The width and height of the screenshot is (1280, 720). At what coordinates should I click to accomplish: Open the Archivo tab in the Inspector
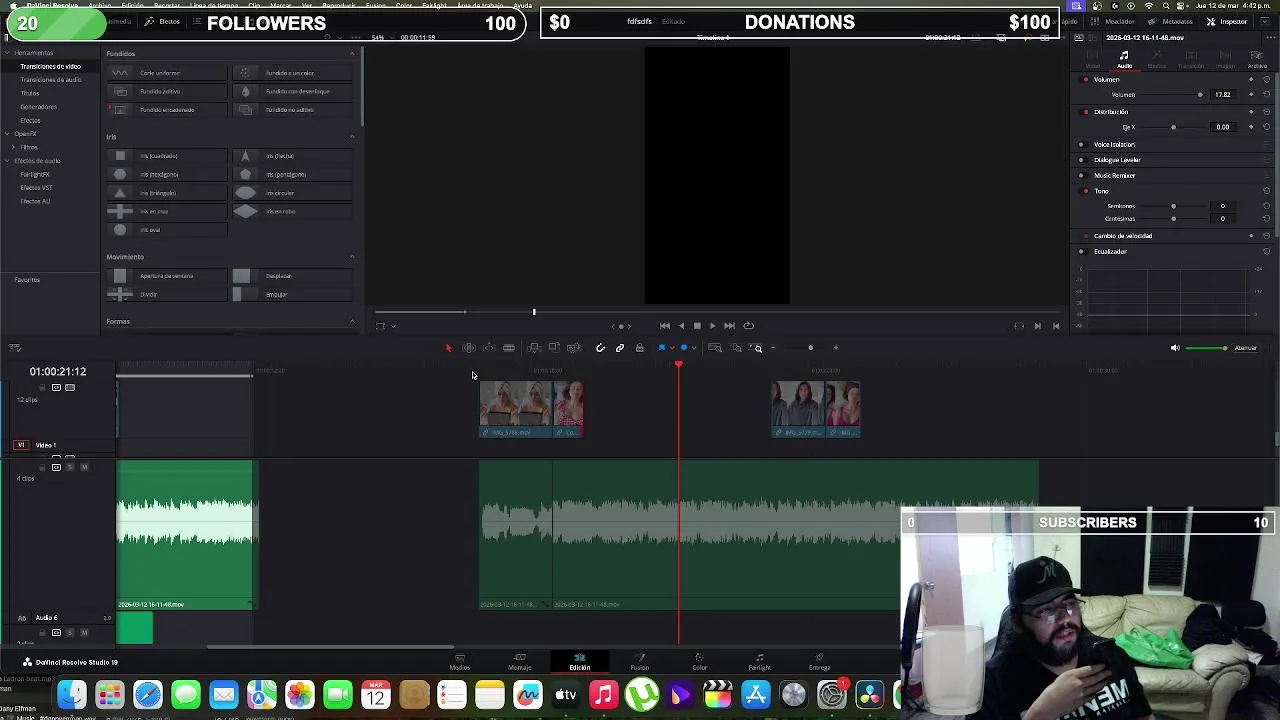point(1257,60)
